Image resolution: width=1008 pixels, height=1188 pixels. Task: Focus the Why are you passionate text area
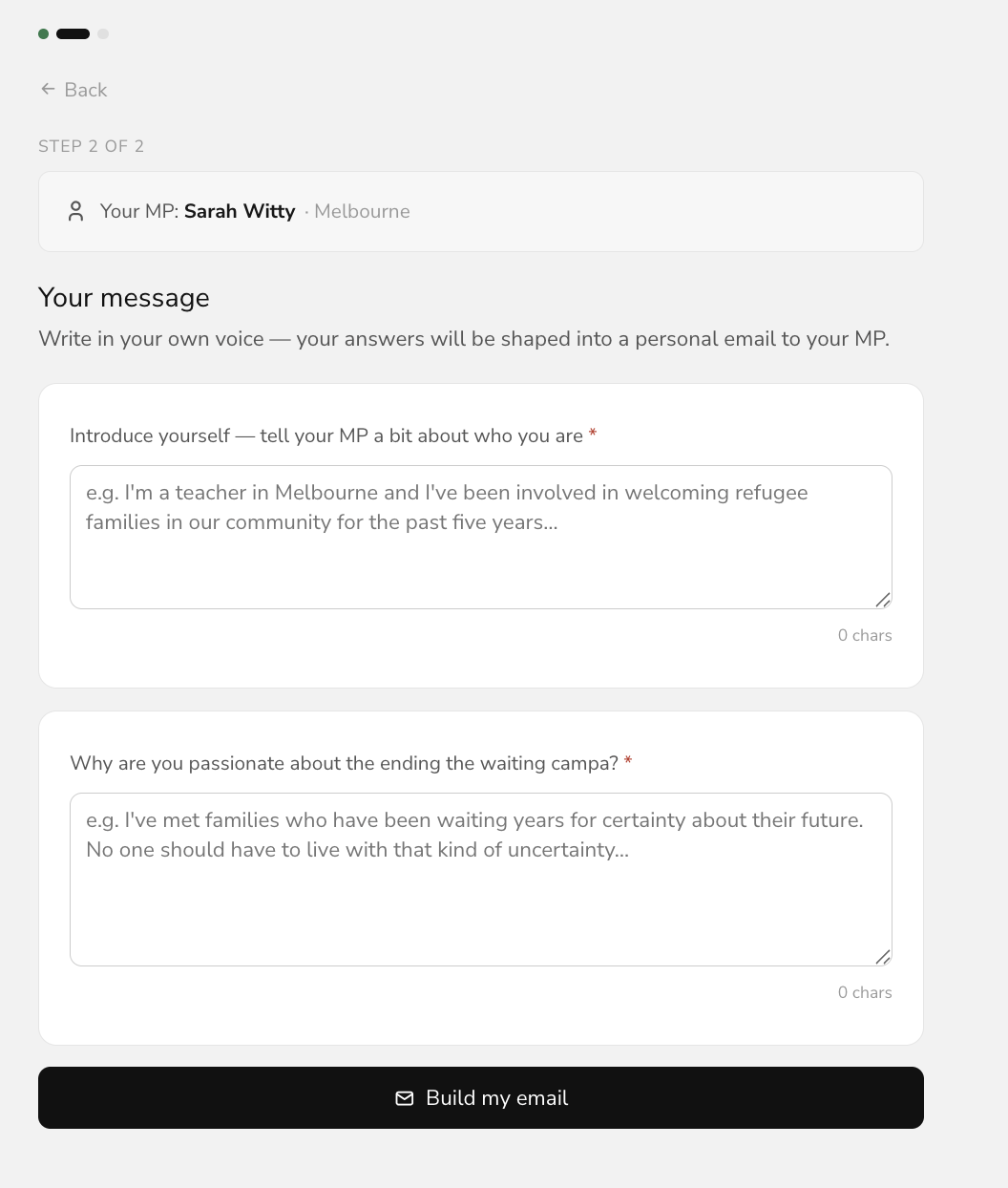point(481,880)
